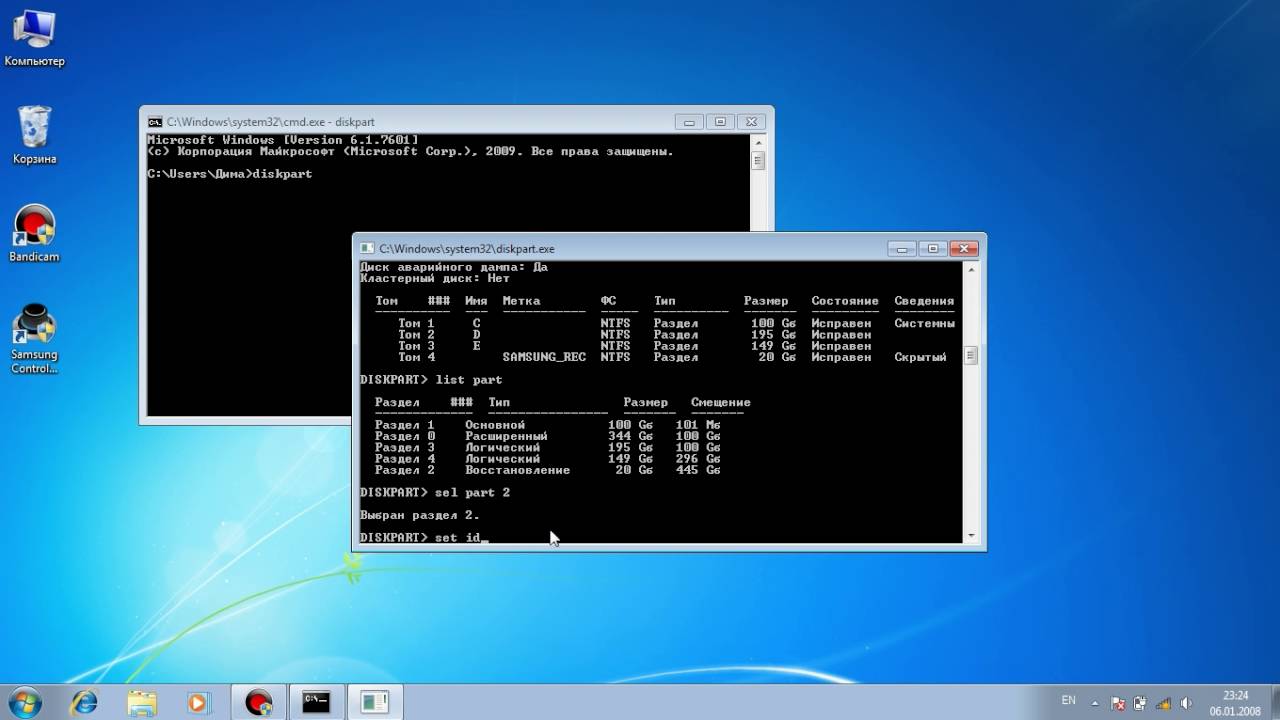Open Windows Explorer folder taskbar icon
1280x720 pixels.
tap(141, 702)
